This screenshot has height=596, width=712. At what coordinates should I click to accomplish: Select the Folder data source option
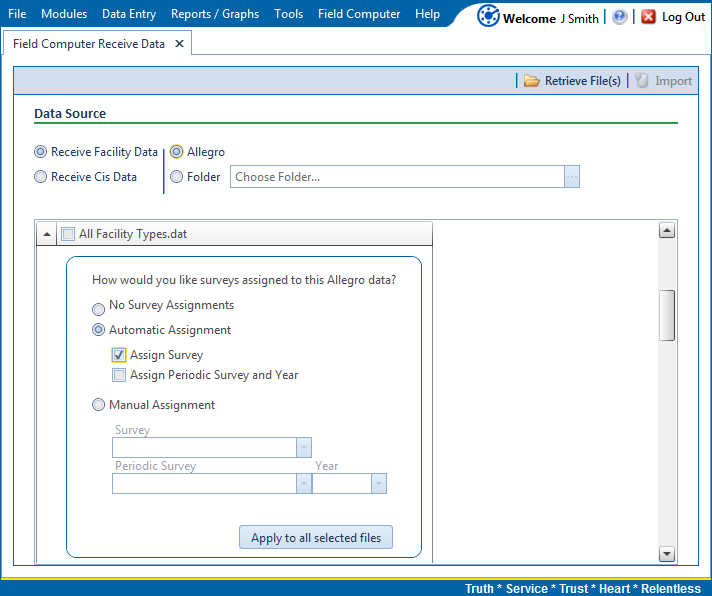176,177
